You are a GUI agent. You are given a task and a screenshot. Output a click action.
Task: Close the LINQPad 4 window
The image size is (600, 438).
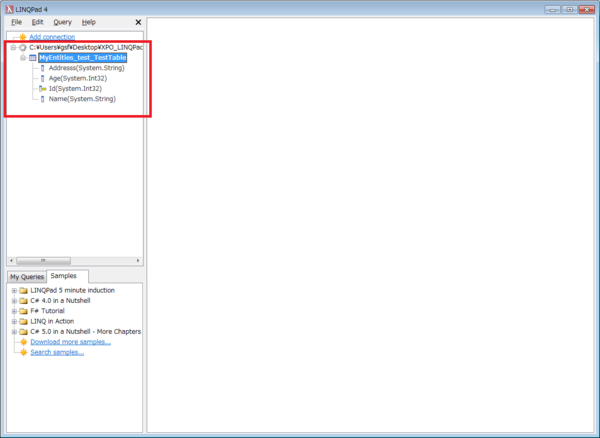click(x=587, y=10)
